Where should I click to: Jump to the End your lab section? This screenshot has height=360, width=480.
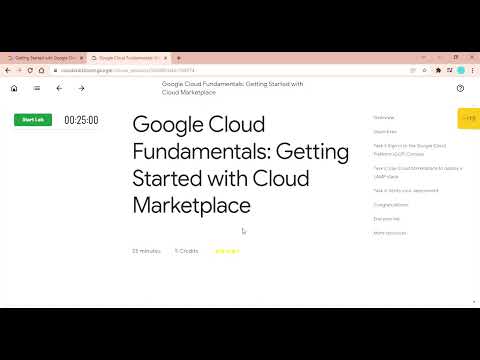tap(386, 219)
